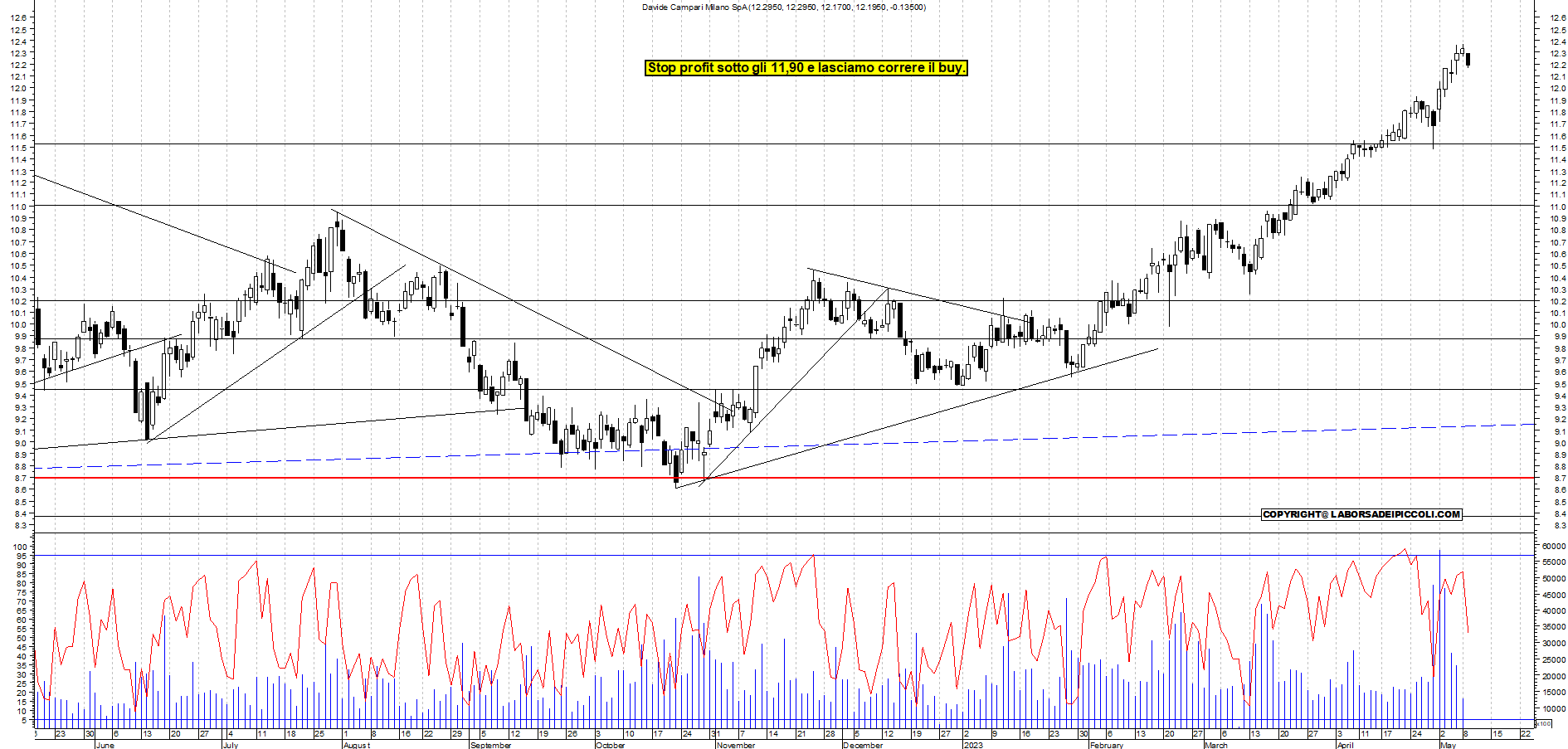Click the 15000 volume scale label
Image resolution: width=1568 pixels, height=749 pixels.
click(x=1554, y=693)
